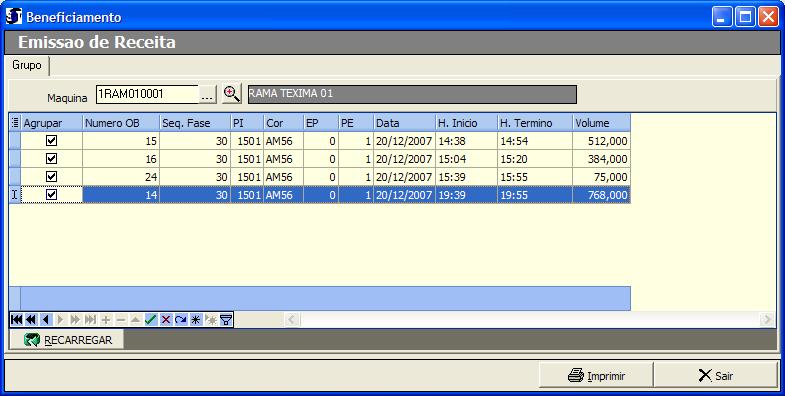Click the RECARREGAR button

point(67,340)
